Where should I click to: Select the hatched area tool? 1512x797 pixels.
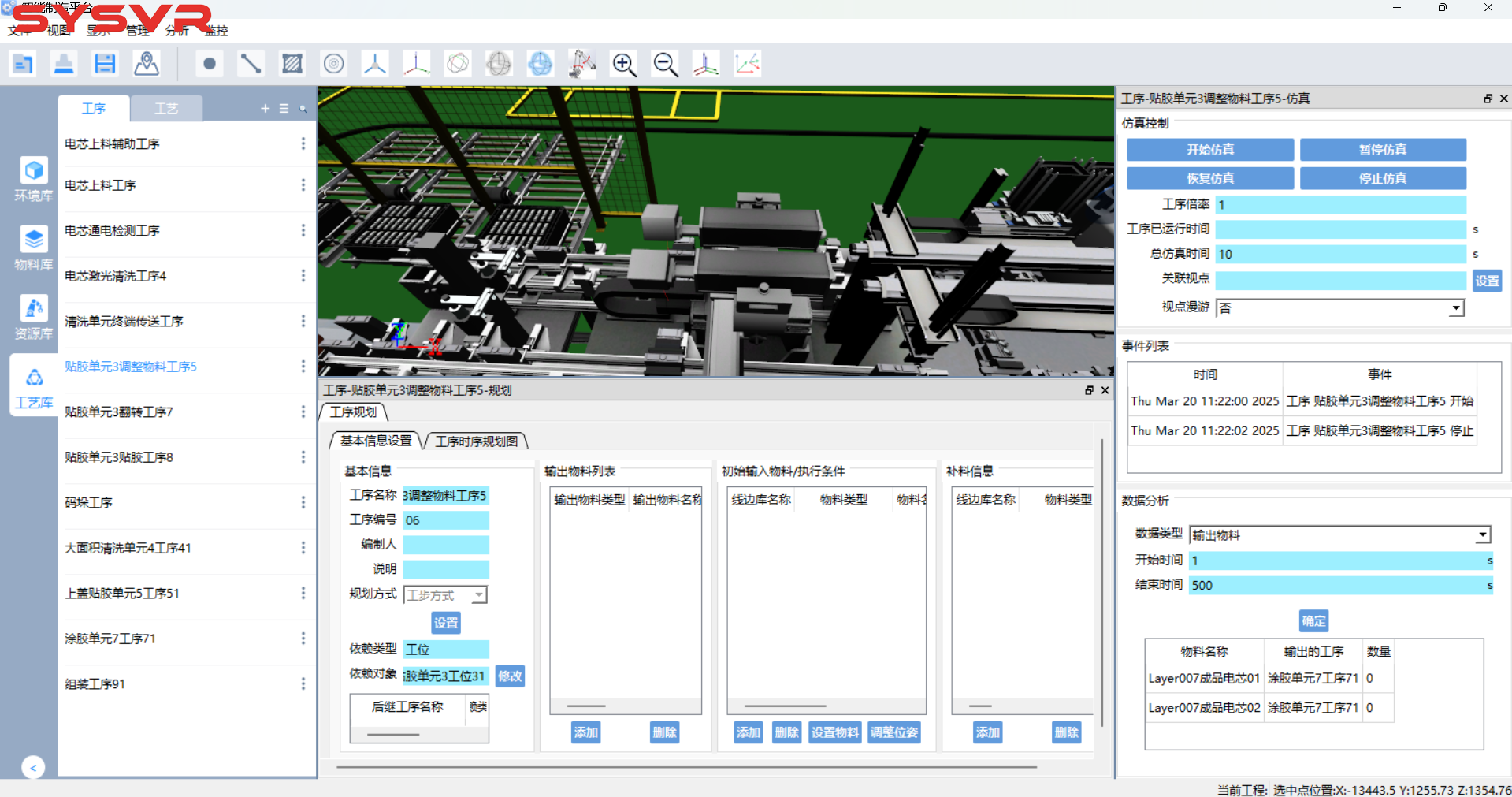[292, 64]
